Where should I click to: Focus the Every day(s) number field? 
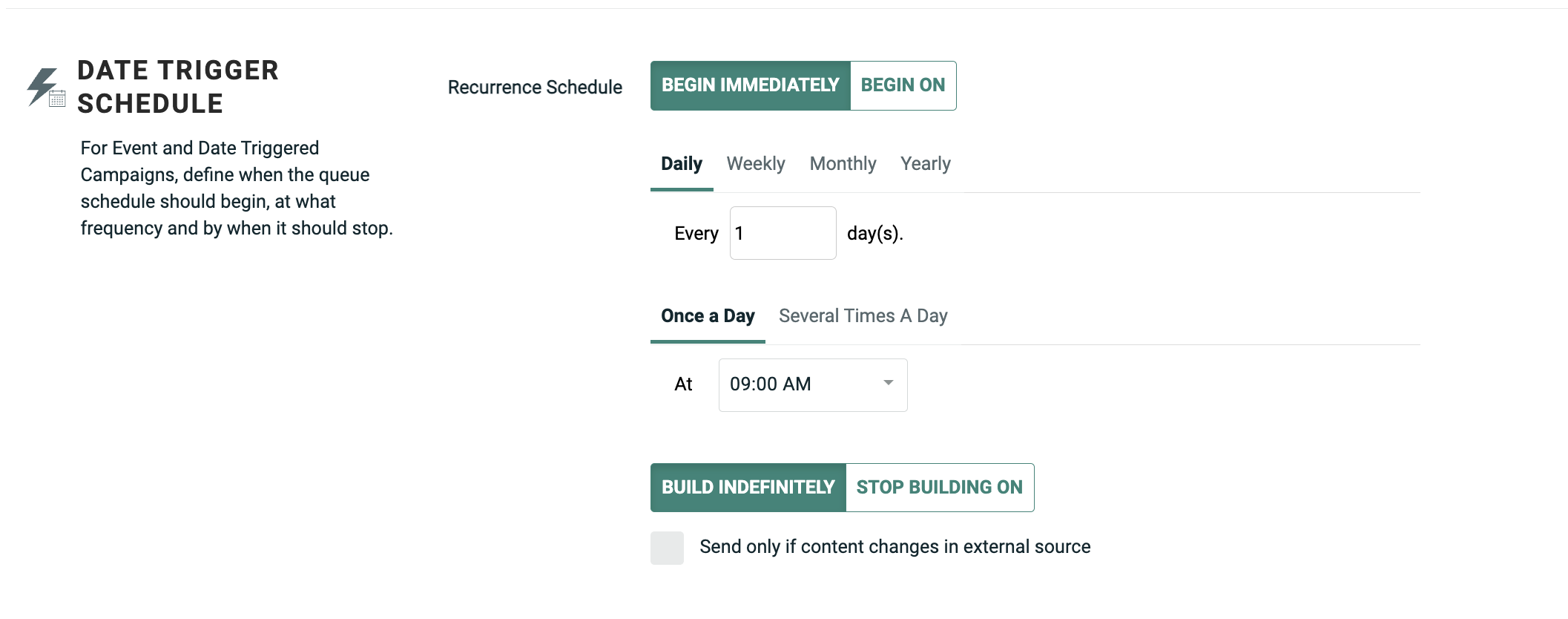pyautogui.click(x=783, y=234)
